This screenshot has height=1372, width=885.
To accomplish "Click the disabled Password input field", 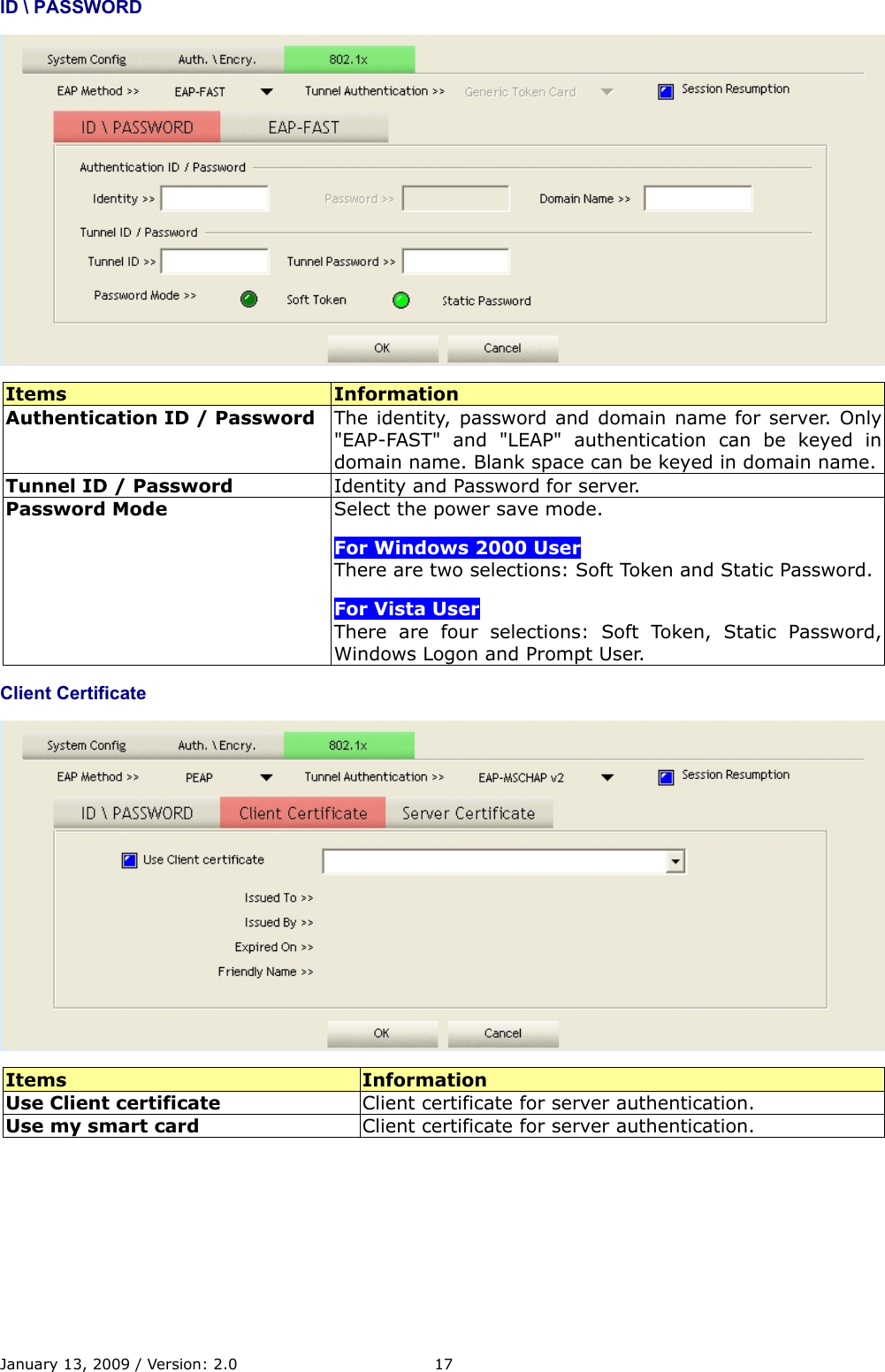I will coord(456,198).
